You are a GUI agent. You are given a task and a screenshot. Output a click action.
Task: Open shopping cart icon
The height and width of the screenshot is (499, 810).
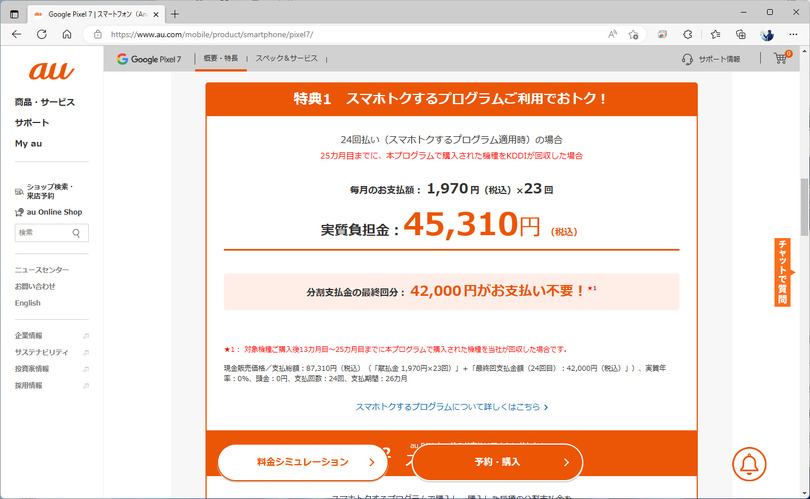782,58
